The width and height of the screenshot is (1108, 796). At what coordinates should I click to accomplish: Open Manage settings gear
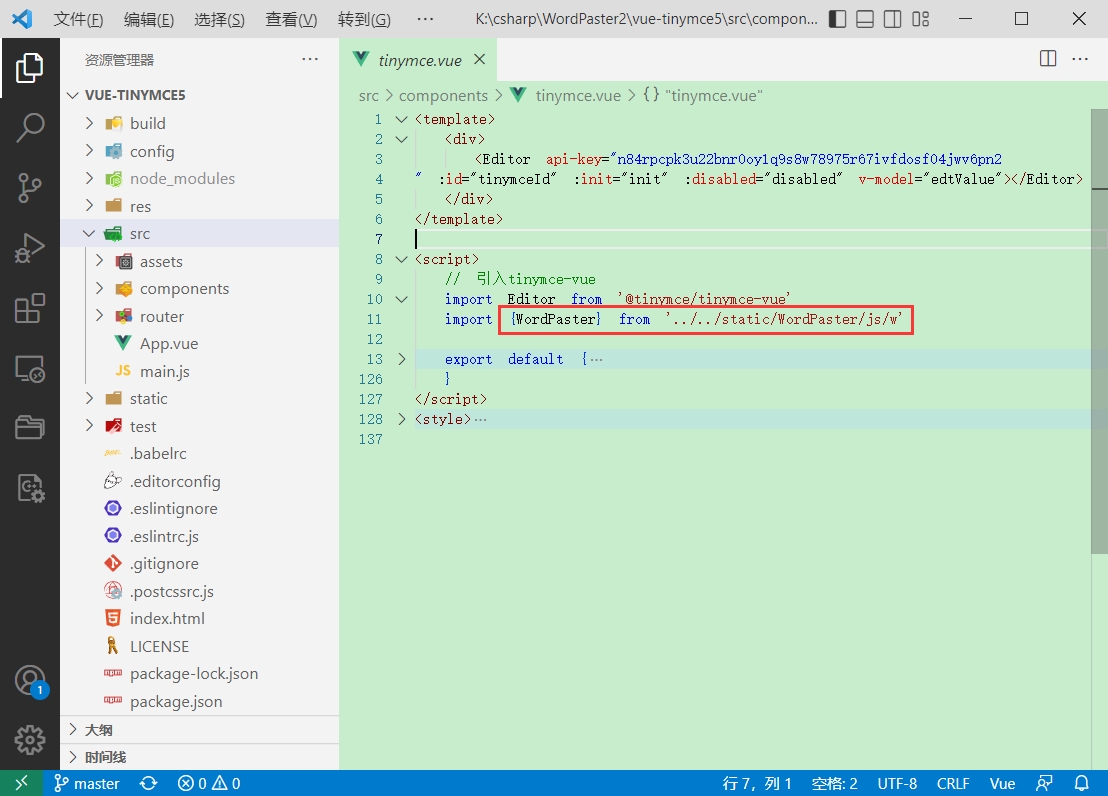pyautogui.click(x=30, y=740)
